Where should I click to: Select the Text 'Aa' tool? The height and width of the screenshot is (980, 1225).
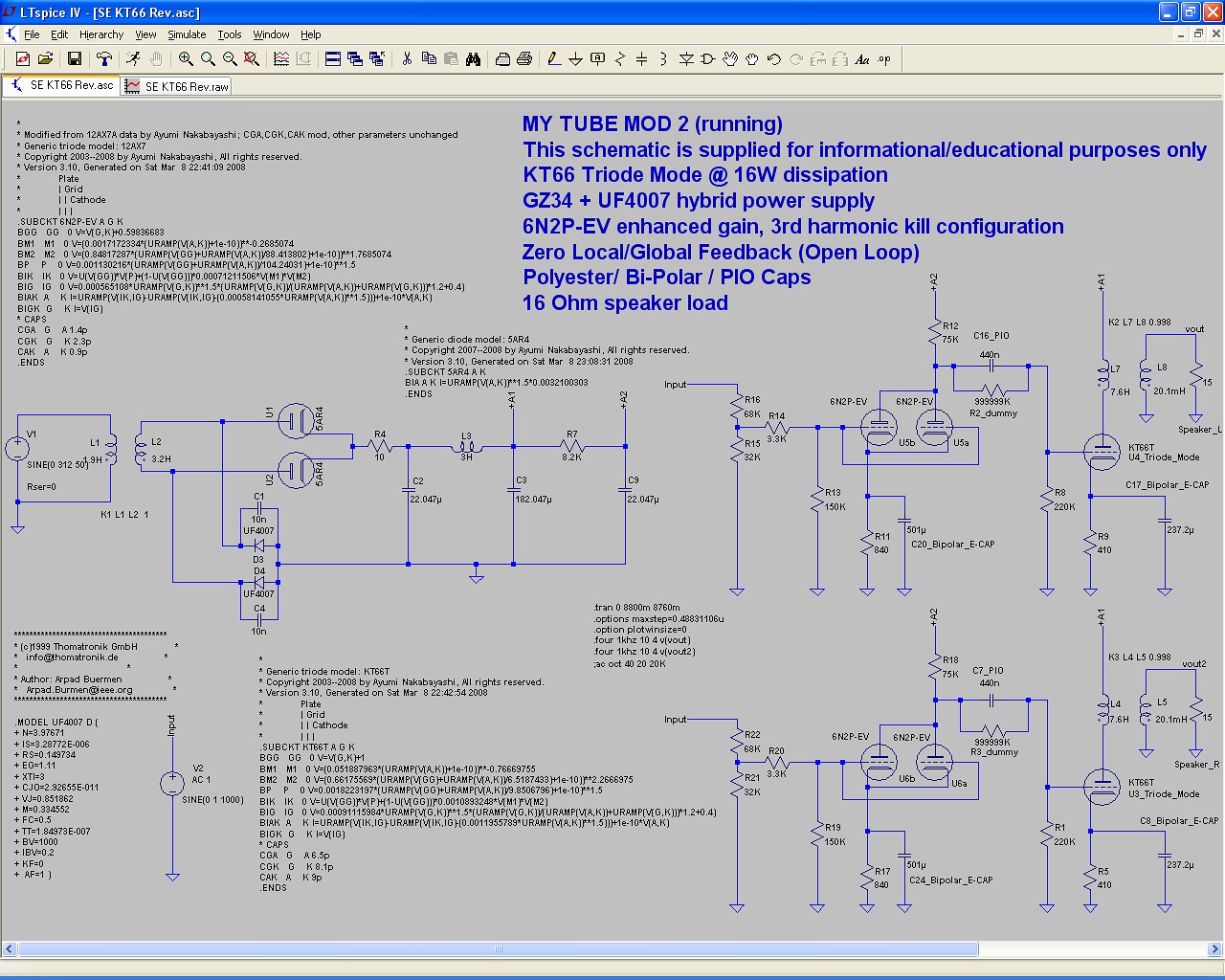coord(862,59)
